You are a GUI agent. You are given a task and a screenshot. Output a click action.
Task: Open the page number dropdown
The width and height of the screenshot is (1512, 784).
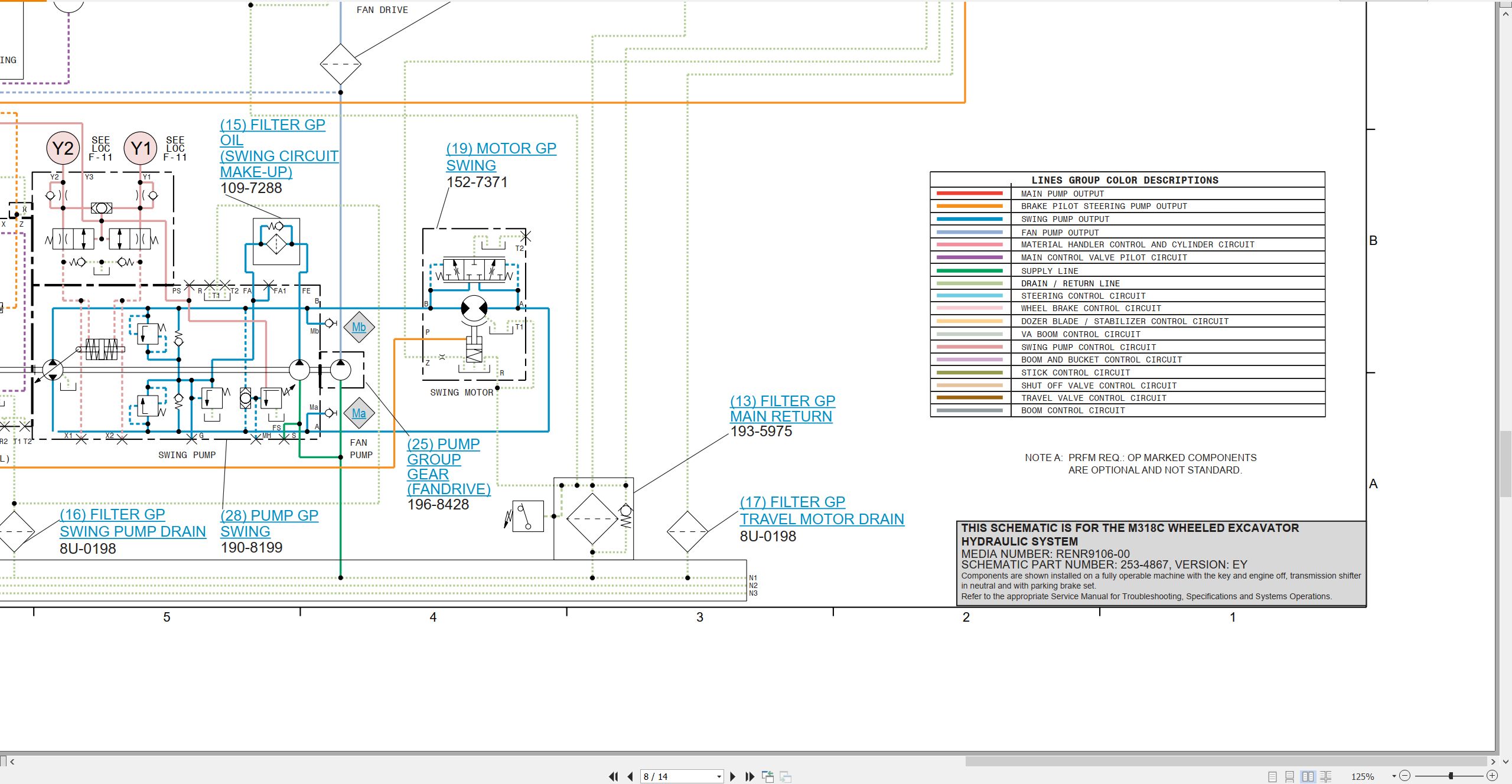pyautogui.click(x=719, y=776)
